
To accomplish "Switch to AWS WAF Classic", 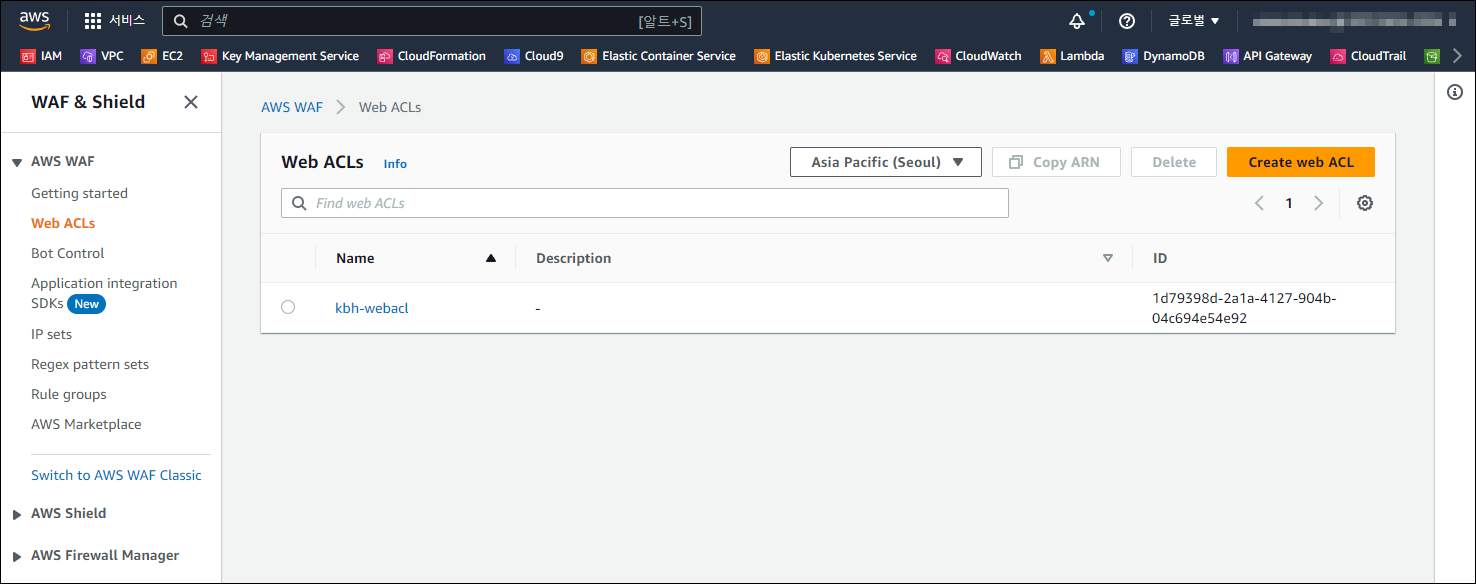I will point(116,475).
